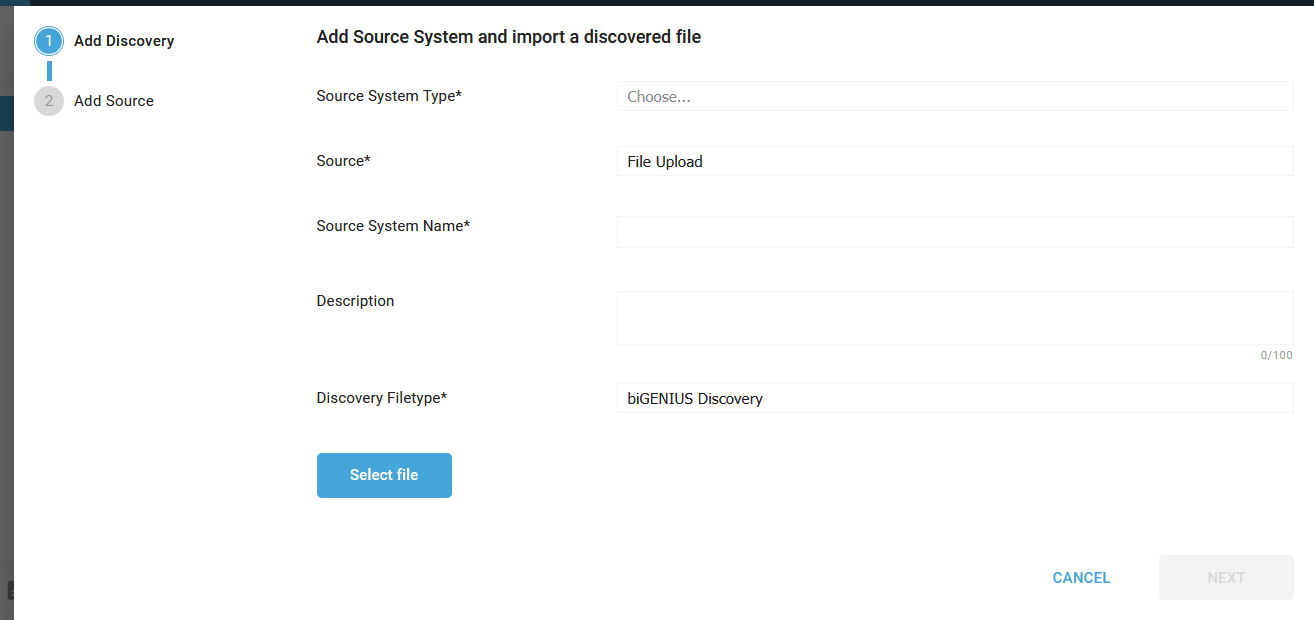
Task: Open the Source System Type dropdown
Action: [954, 97]
